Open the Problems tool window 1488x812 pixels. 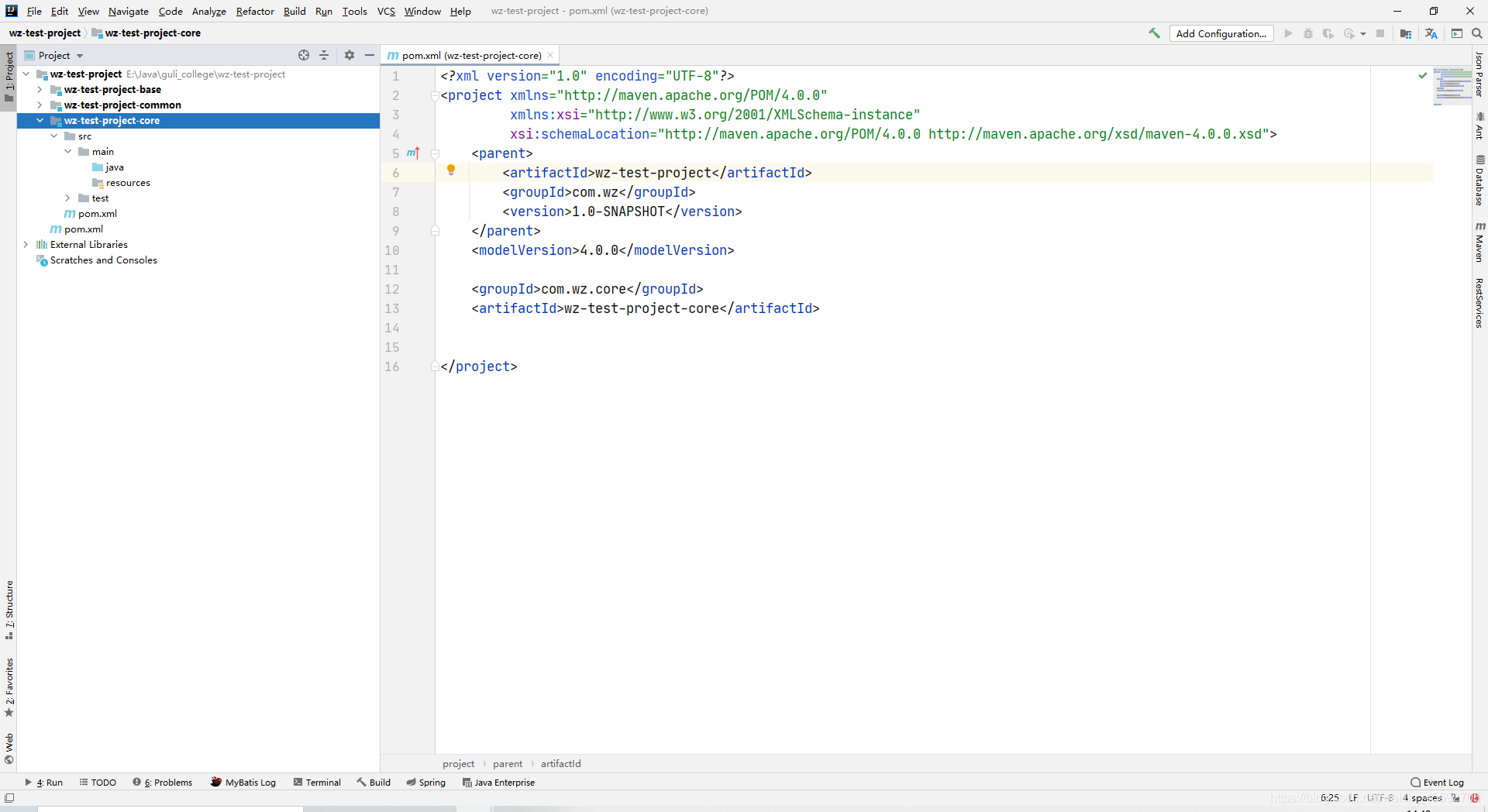(163, 782)
